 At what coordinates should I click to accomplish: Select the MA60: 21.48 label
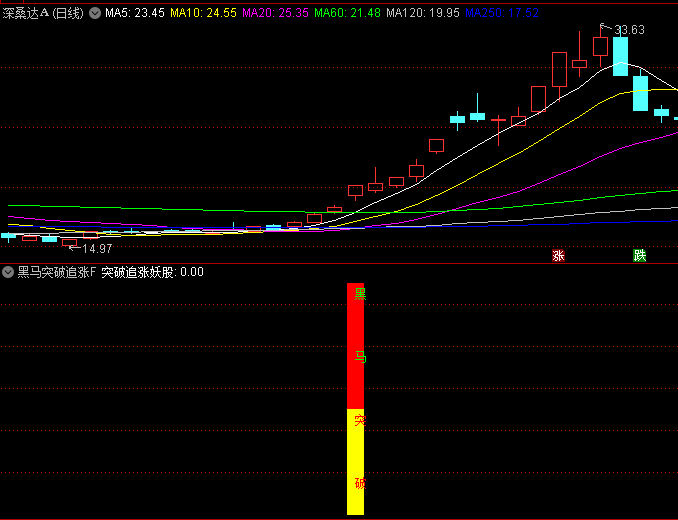click(347, 13)
